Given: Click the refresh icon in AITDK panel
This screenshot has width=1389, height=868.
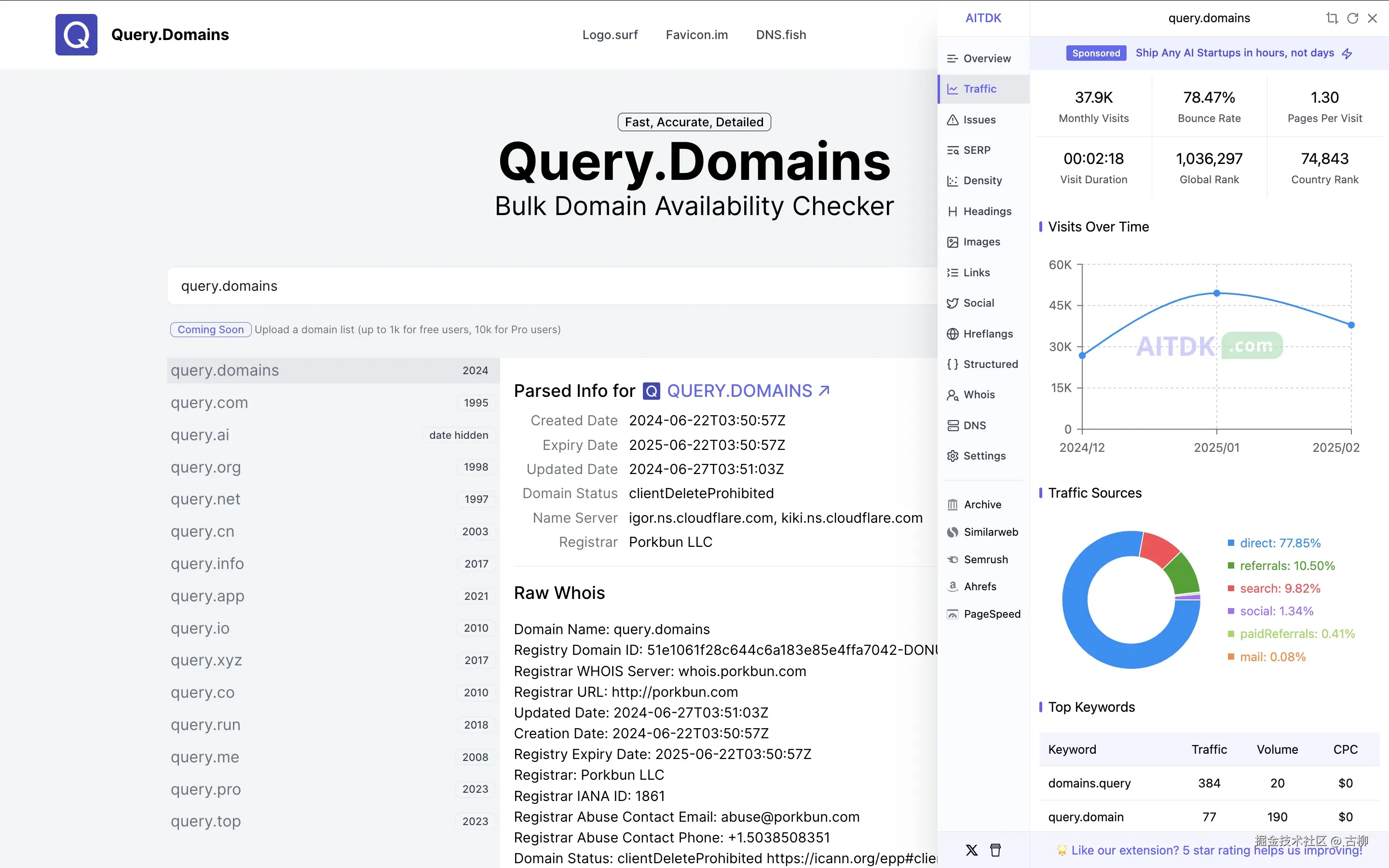Looking at the screenshot, I should tap(1352, 18).
